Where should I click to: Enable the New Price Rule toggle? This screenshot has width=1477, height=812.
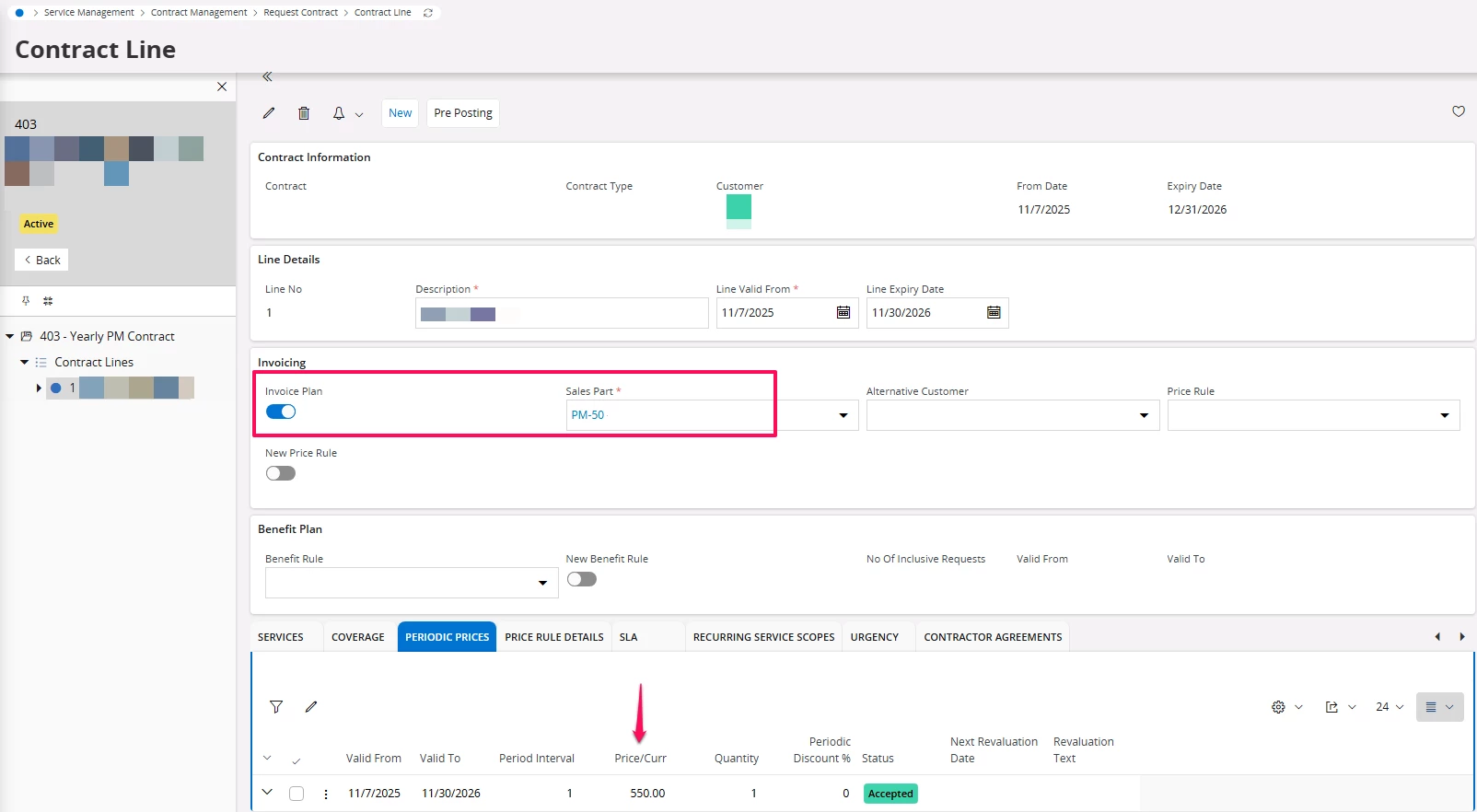tap(281, 473)
